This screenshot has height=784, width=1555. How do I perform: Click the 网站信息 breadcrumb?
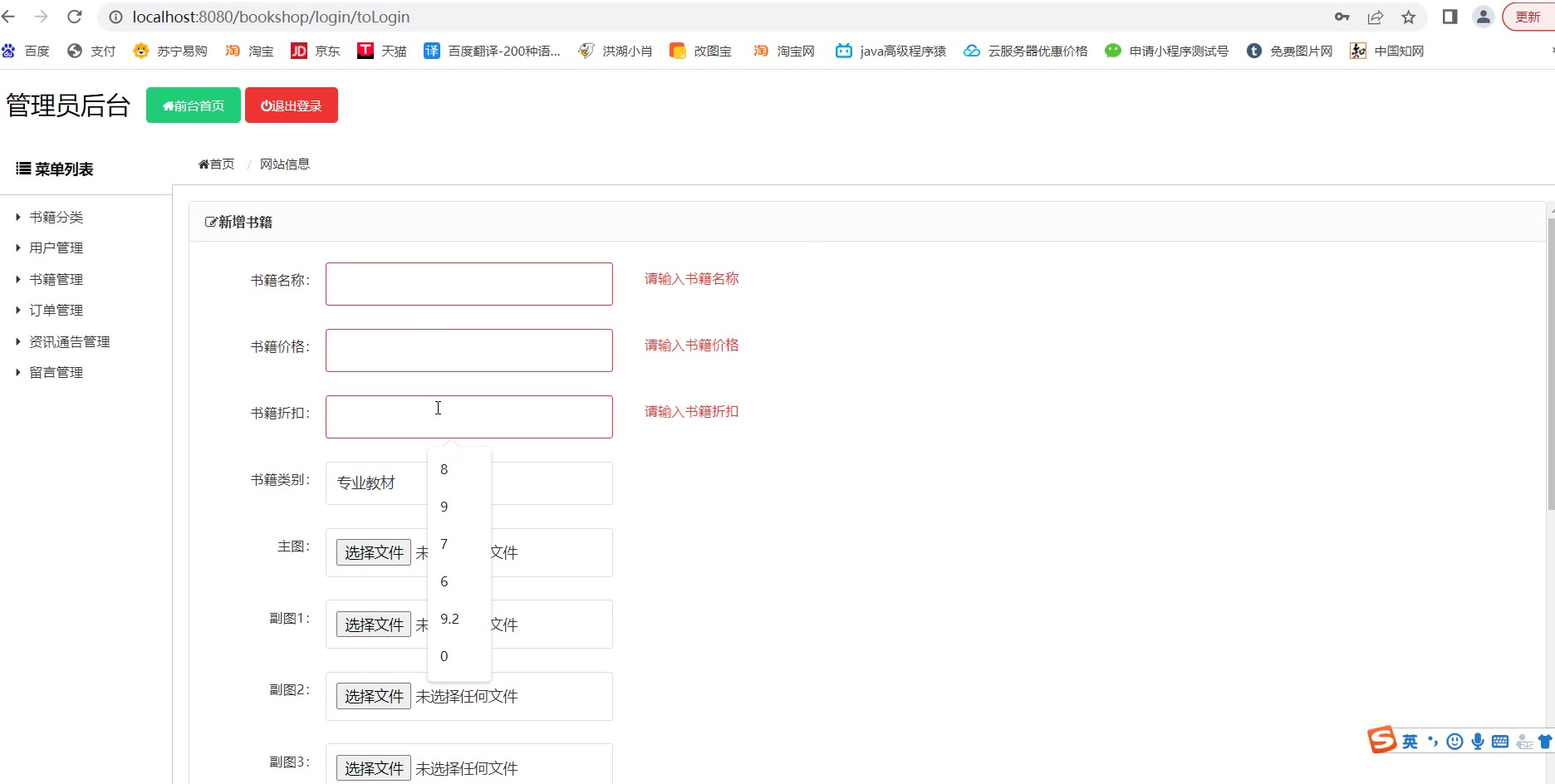click(285, 164)
